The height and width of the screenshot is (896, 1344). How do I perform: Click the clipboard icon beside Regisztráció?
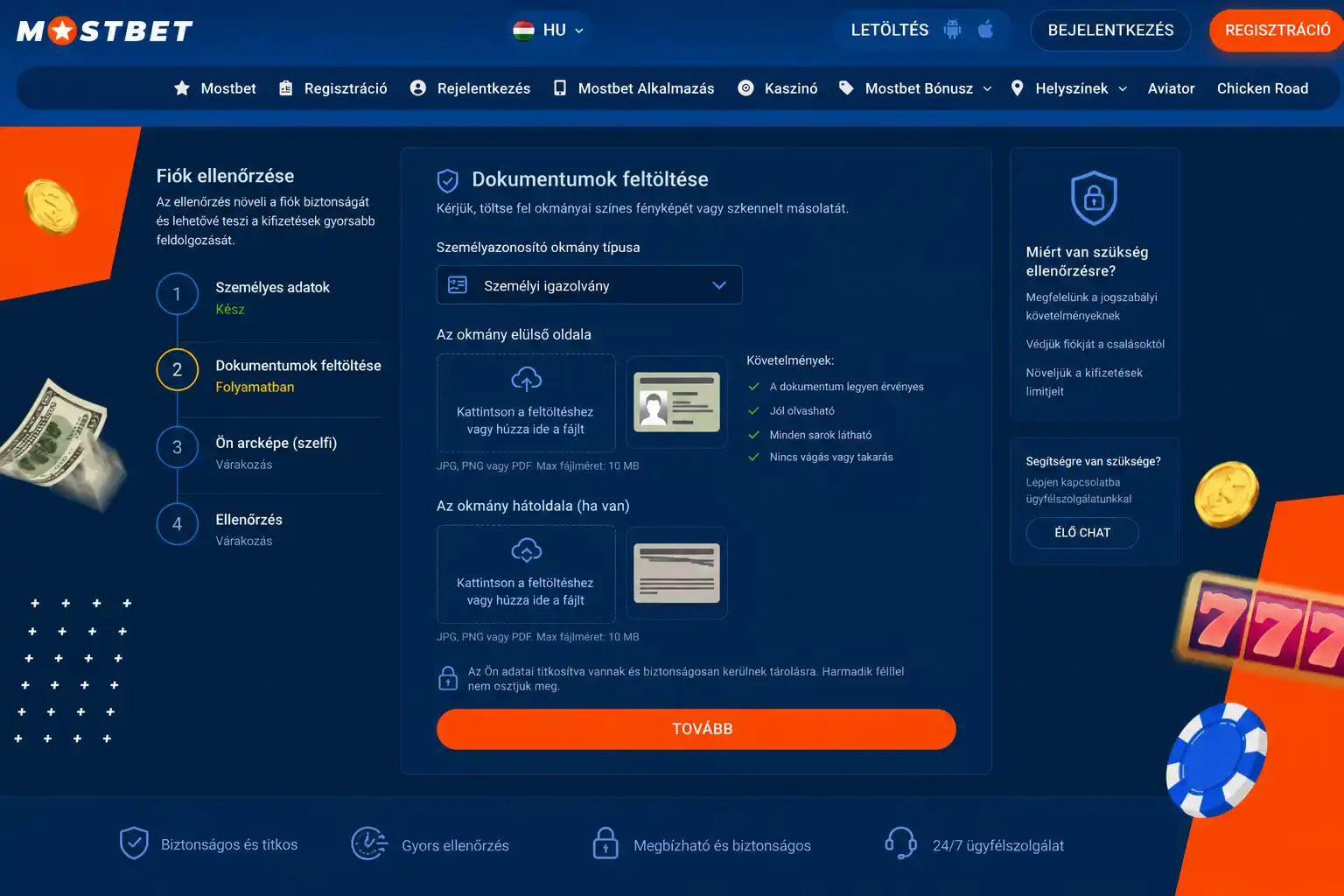click(x=286, y=88)
